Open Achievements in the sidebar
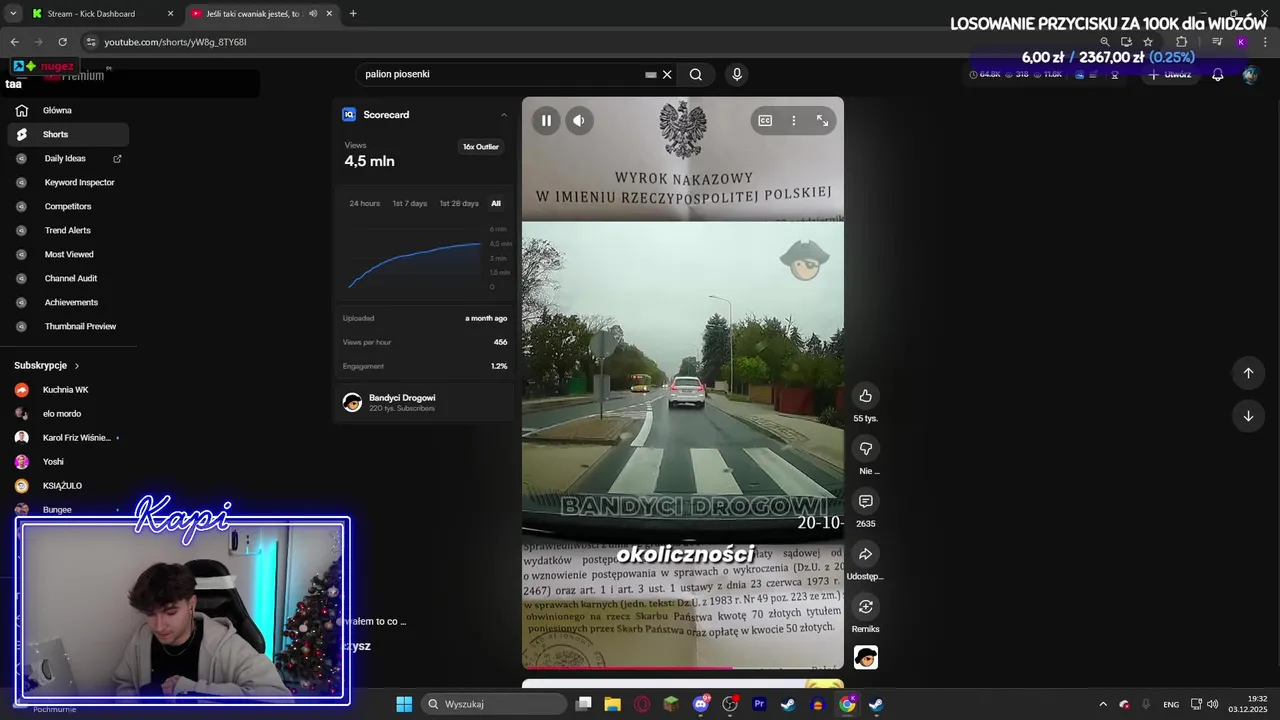Image resolution: width=1280 pixels, height=720 pixels. 68,302
